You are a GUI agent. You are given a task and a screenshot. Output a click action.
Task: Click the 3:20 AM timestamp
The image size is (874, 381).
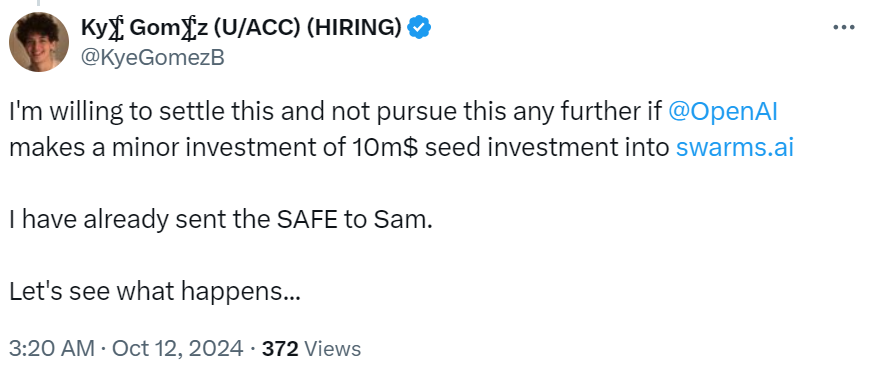click(x=51, y=349)
